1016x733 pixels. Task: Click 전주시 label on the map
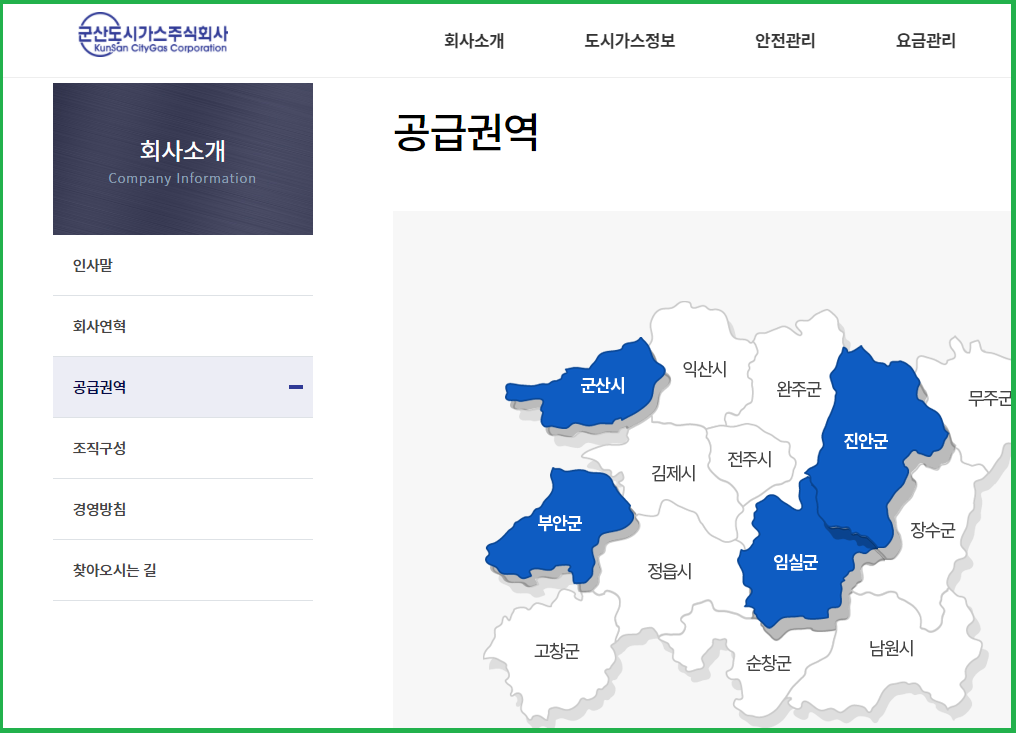(749, 459)
